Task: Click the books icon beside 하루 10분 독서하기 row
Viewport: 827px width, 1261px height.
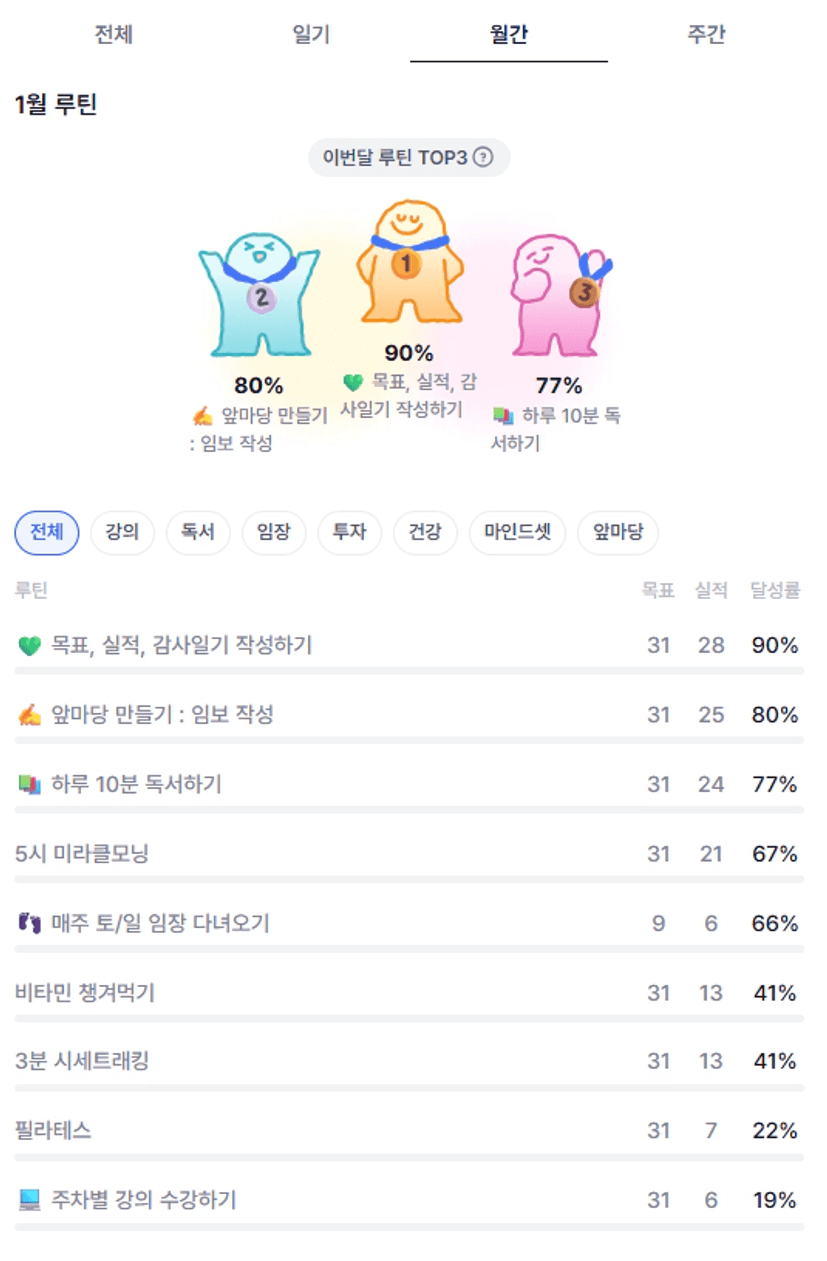Action: [x=29, y=785]
